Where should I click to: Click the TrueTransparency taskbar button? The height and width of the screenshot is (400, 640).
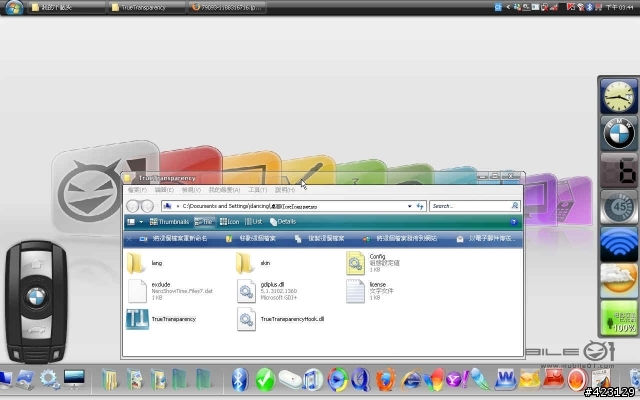point(147,7)
